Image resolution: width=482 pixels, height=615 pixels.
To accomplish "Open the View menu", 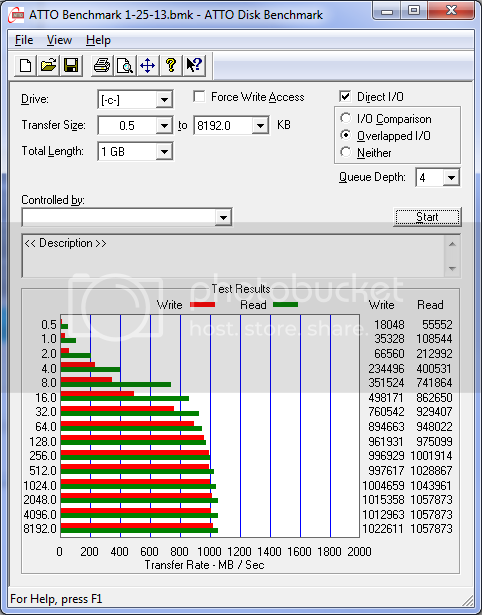I will [59, 40].
